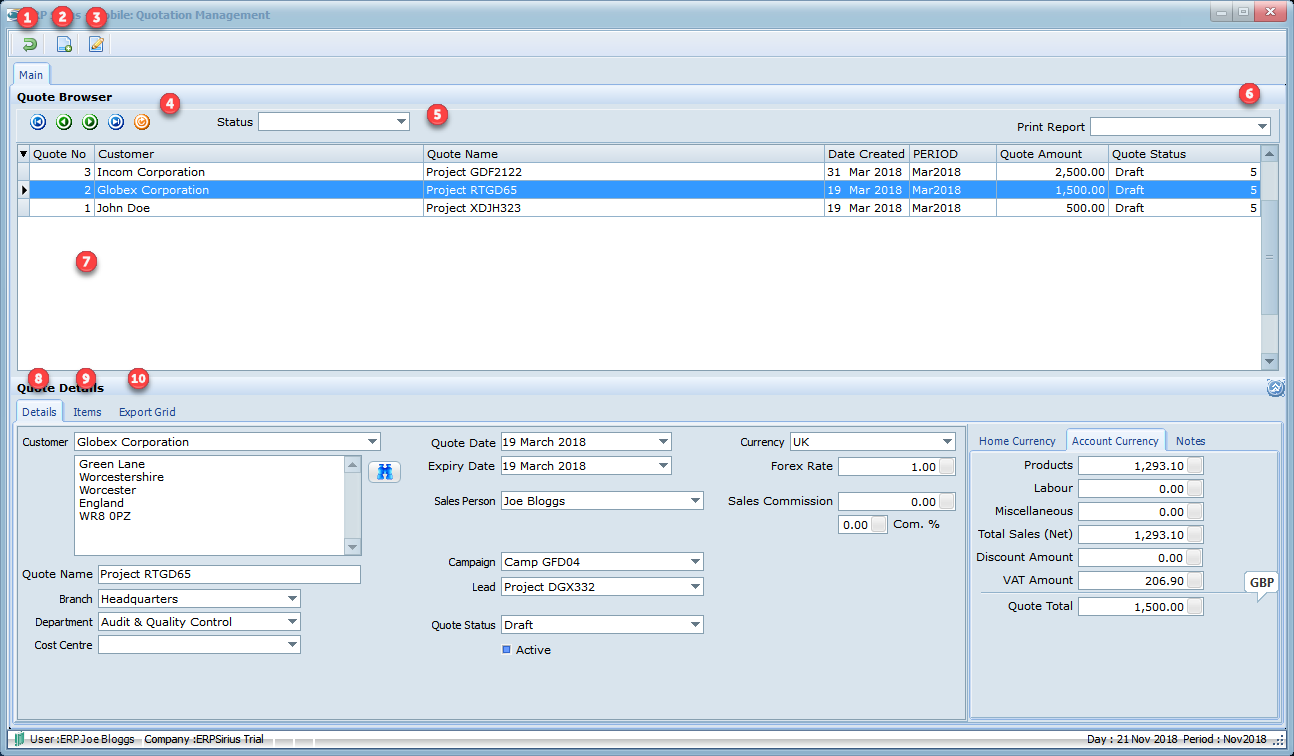Switch to the Details tab

tap(39, 411)
